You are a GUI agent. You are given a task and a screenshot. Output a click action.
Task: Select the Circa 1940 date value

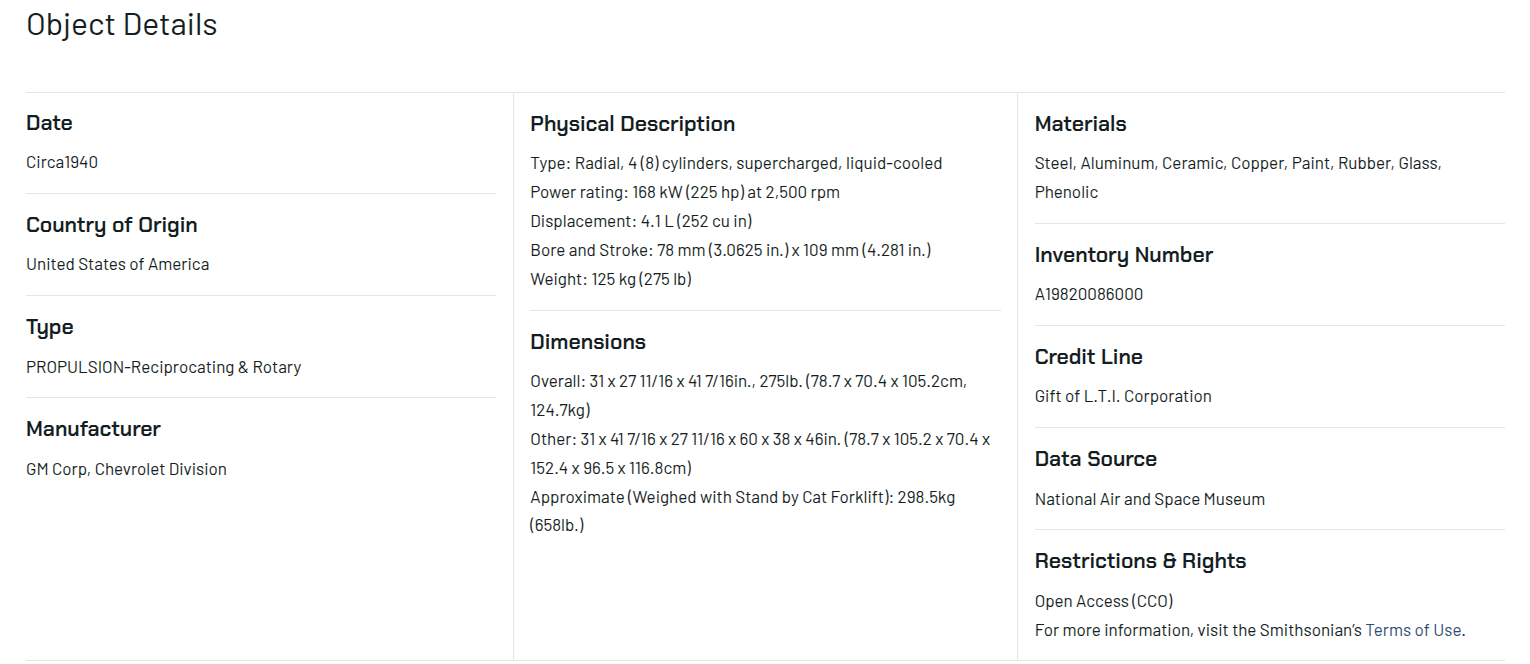tap(62, 162)
